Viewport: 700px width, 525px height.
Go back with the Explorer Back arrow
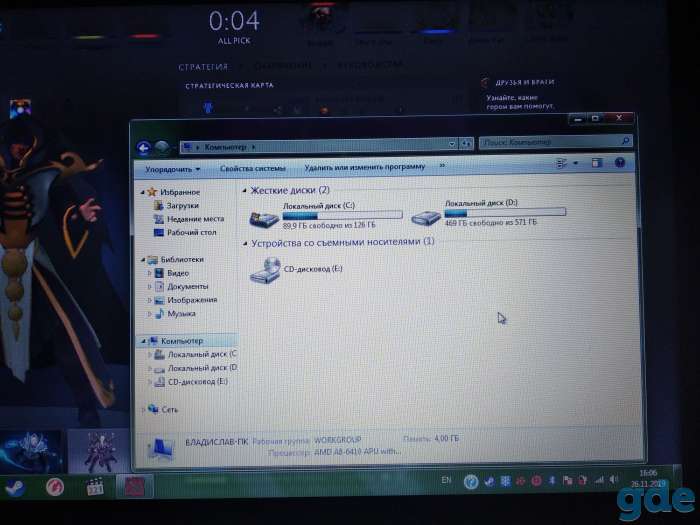point(144,148)
